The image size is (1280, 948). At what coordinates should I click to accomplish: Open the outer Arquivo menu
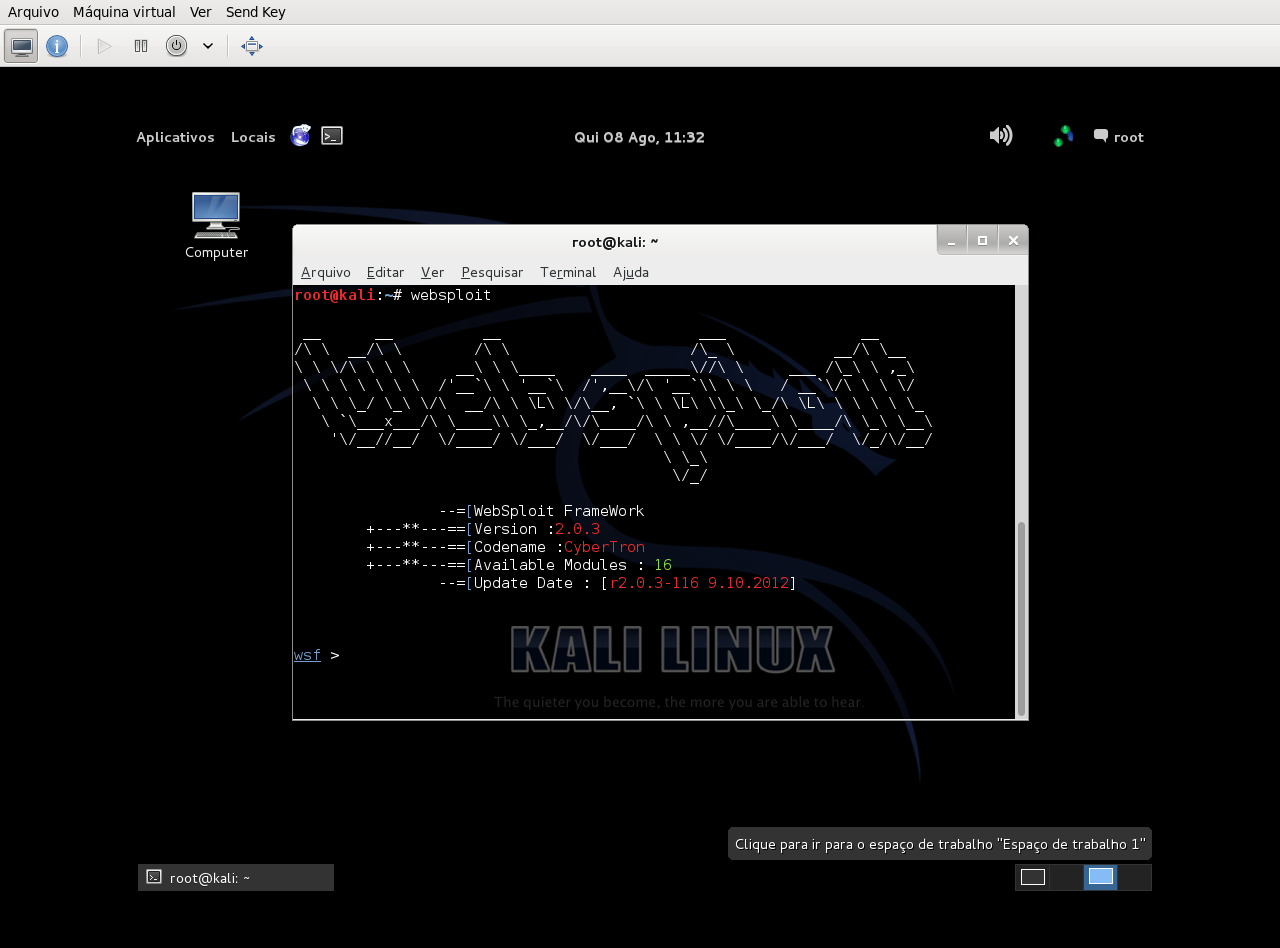(x=33, y=12)
